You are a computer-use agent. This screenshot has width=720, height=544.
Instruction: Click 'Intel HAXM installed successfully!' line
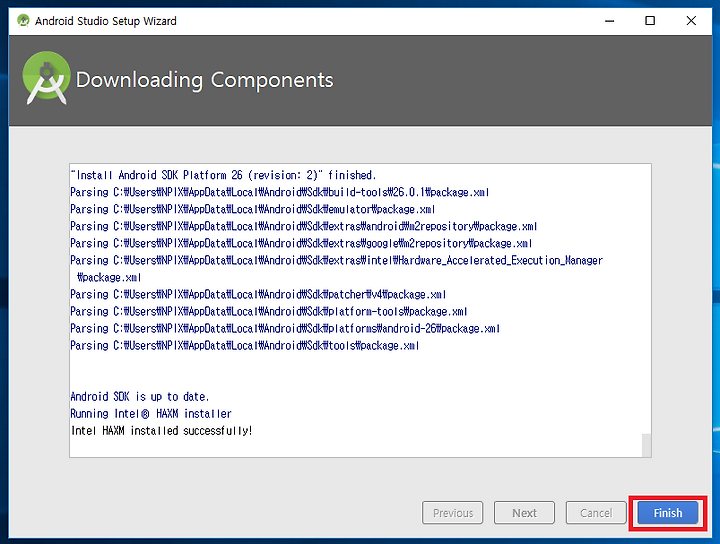pyautogui.click(x=161, y=430)
